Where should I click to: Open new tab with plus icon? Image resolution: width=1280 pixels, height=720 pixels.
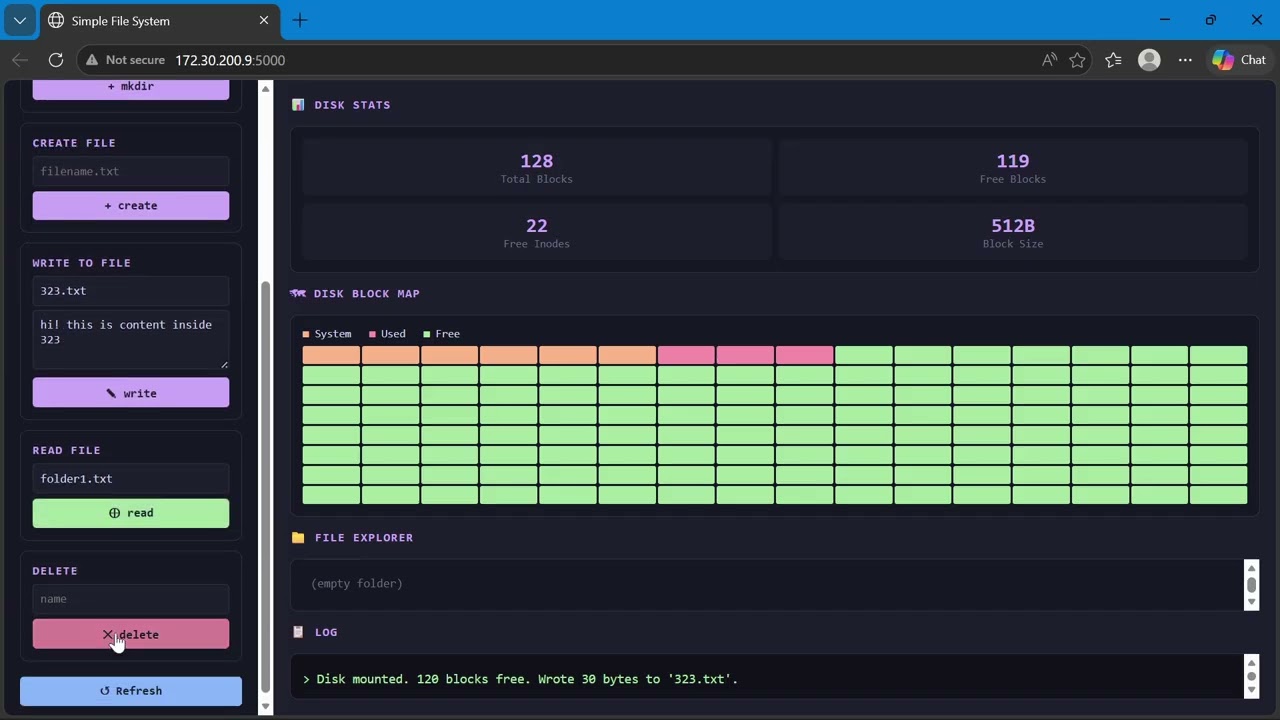click(x=300, y=20)
